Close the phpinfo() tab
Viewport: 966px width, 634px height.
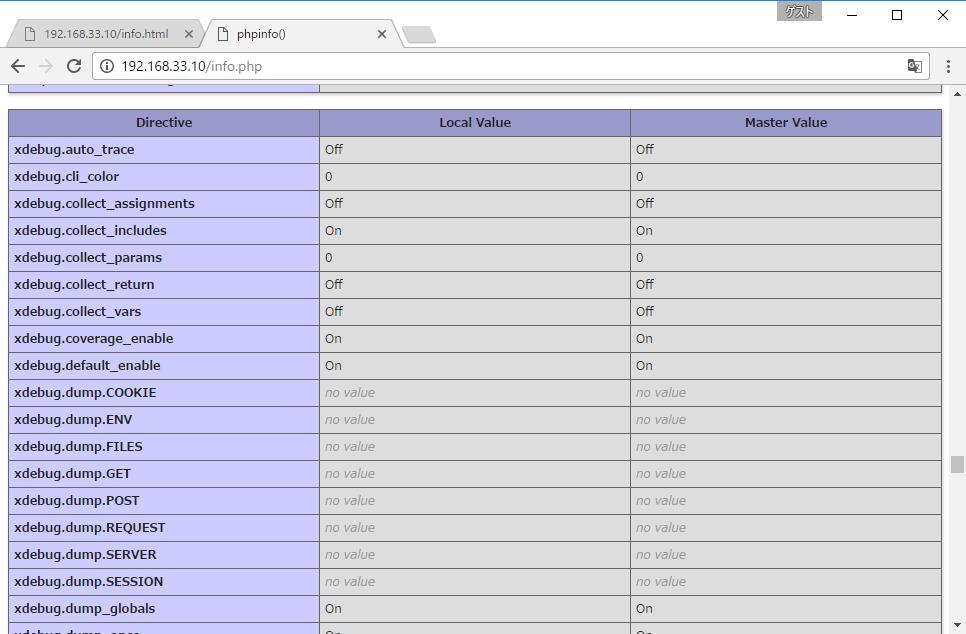click(x=381, y=33)
